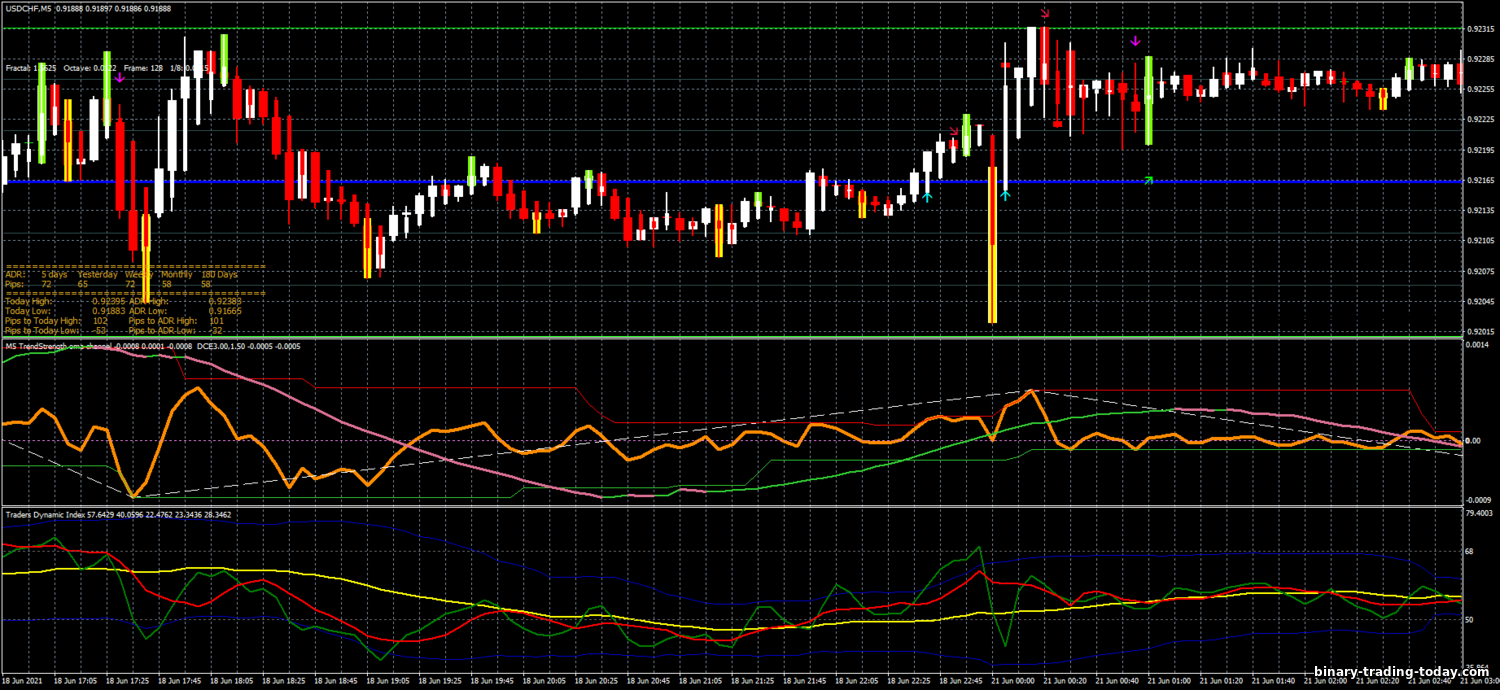
Task: Click the Yesterday pips value 65
Action: 83,284
